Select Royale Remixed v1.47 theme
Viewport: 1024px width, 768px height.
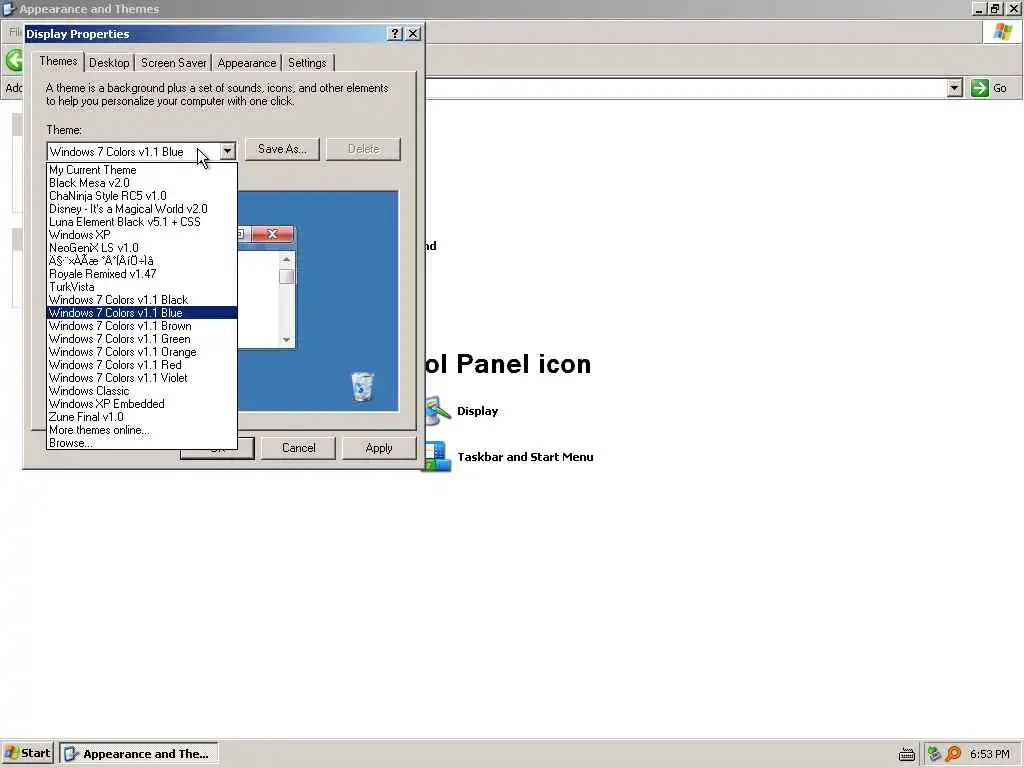pyautogui.click(x=142, y=274)
